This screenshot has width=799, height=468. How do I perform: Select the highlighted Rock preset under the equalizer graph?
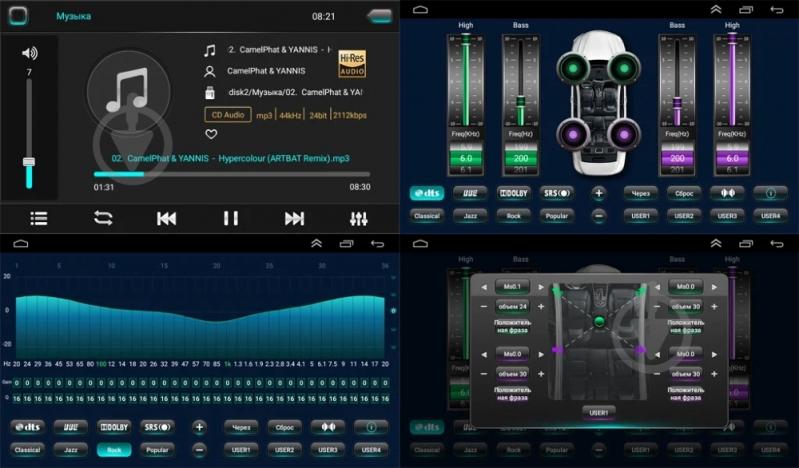click(x=114, y=450)
